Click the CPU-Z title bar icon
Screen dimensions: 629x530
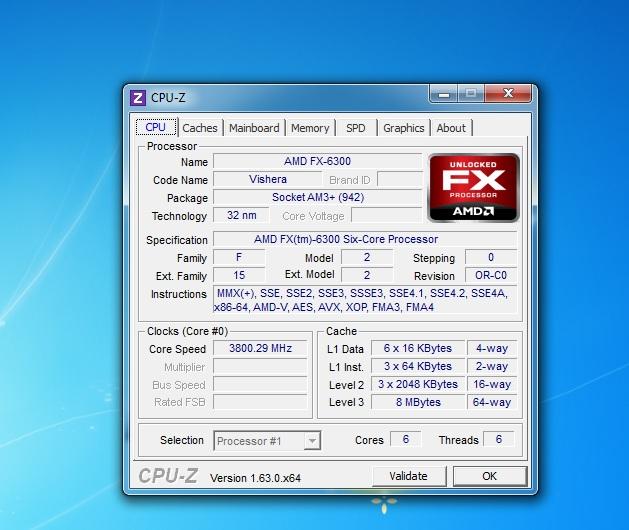coord(137,97)
